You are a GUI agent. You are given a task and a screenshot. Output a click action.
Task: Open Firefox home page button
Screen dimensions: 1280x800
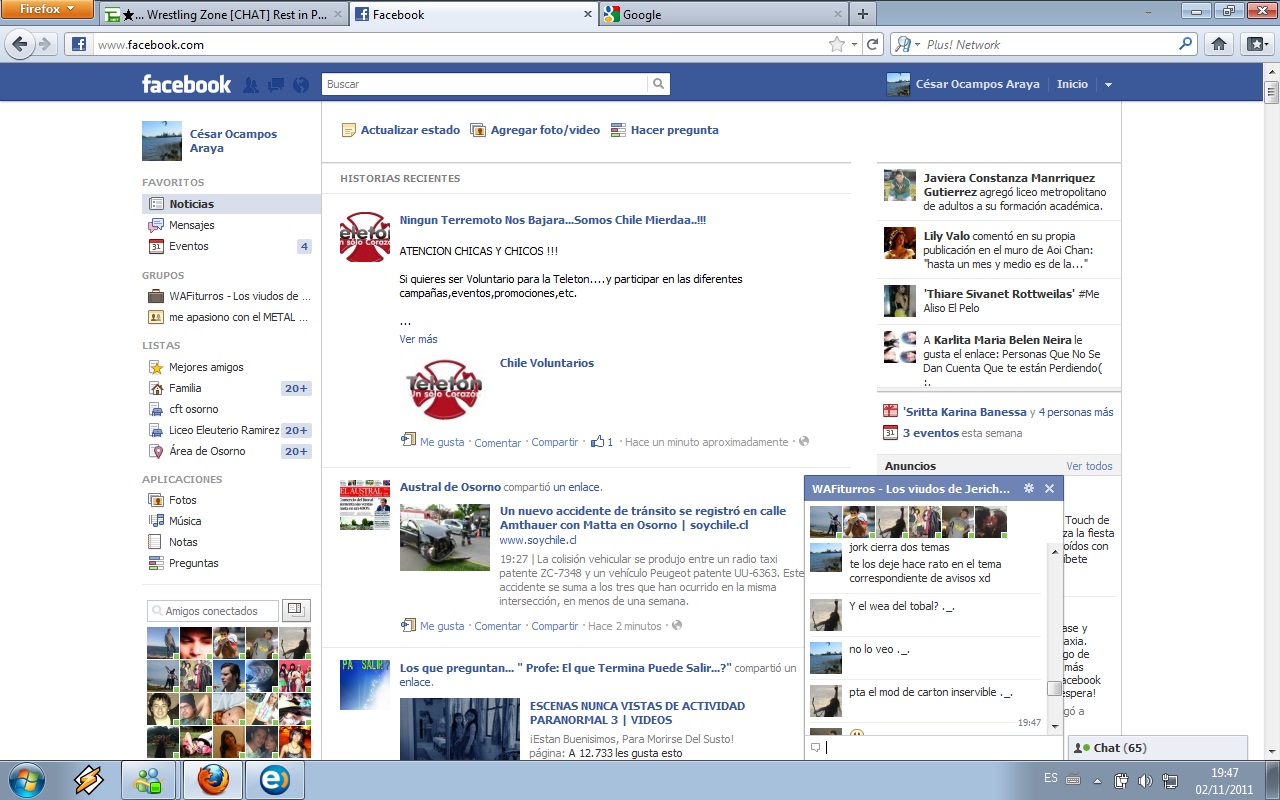pyautogui.click(x=1218, y=44)
